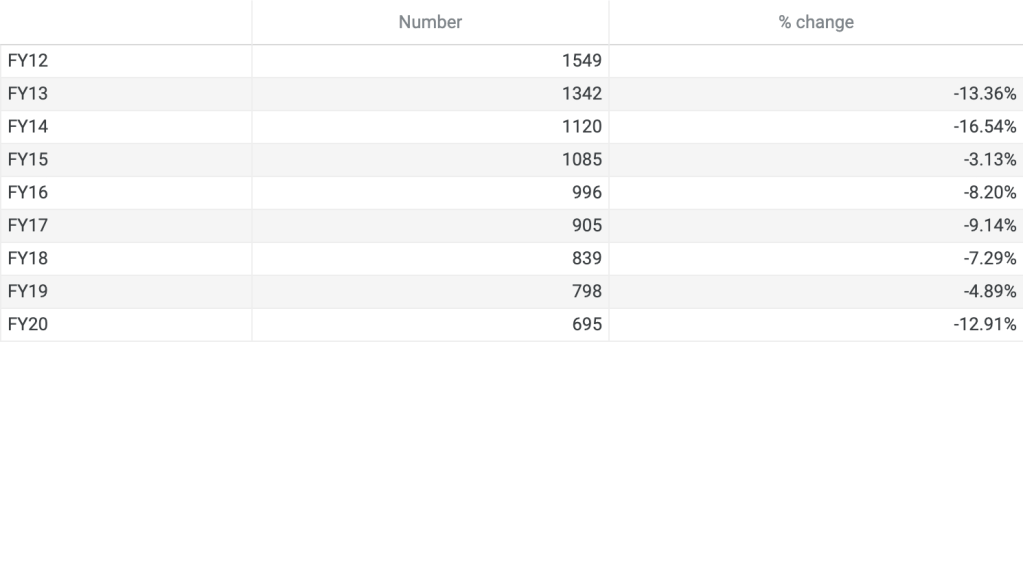
Task: Click the Number column header
Action: (x=430, y=22)
